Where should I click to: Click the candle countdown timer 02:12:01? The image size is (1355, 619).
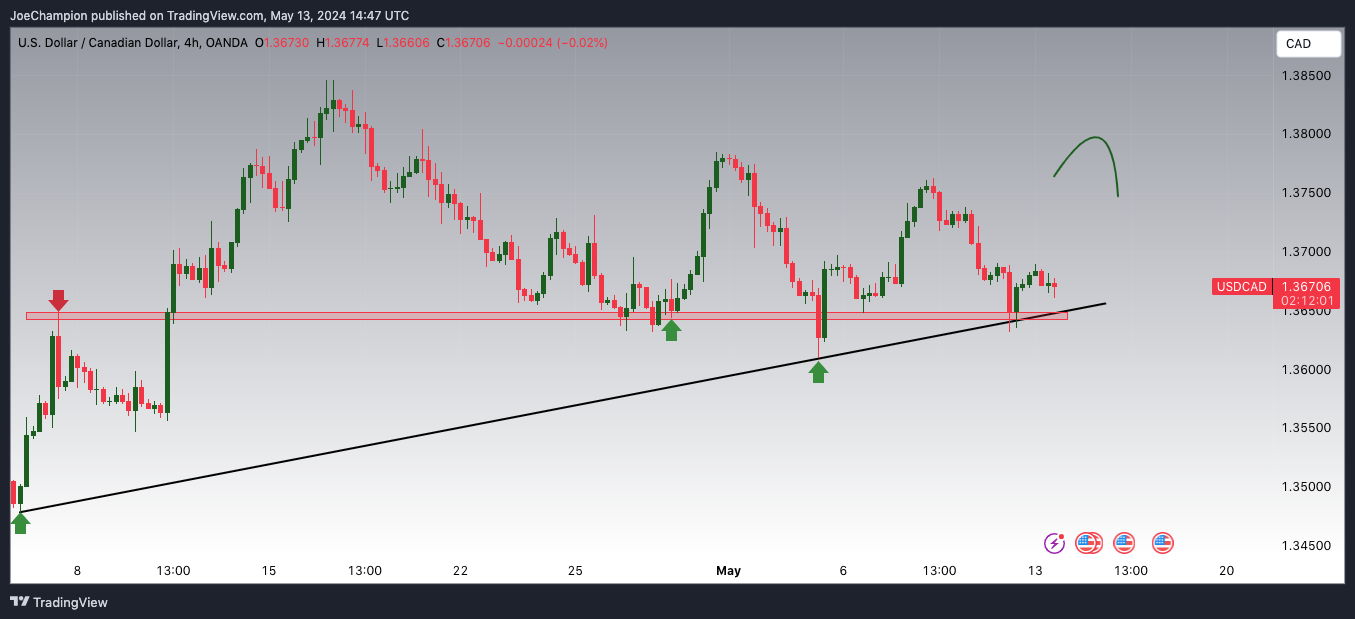1306,301
